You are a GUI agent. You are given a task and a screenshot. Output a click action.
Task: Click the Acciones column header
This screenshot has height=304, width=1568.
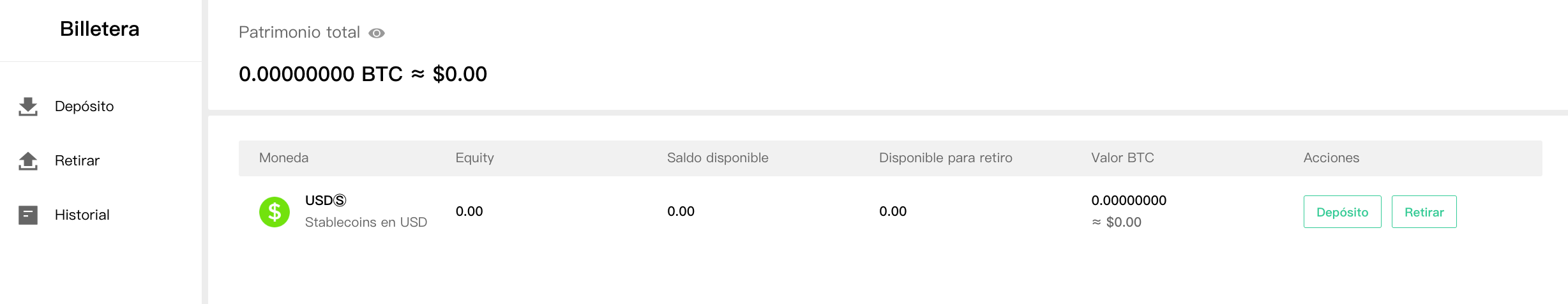(1331, 158)
